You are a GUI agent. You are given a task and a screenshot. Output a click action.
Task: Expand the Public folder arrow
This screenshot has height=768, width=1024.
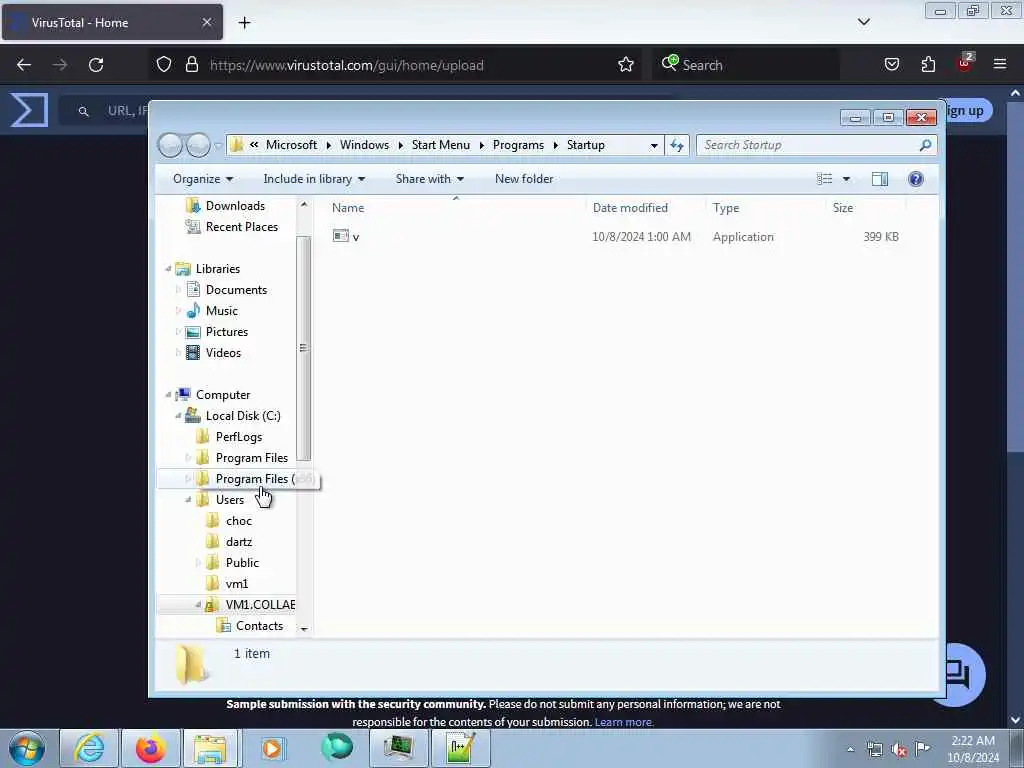coord(198,562)
